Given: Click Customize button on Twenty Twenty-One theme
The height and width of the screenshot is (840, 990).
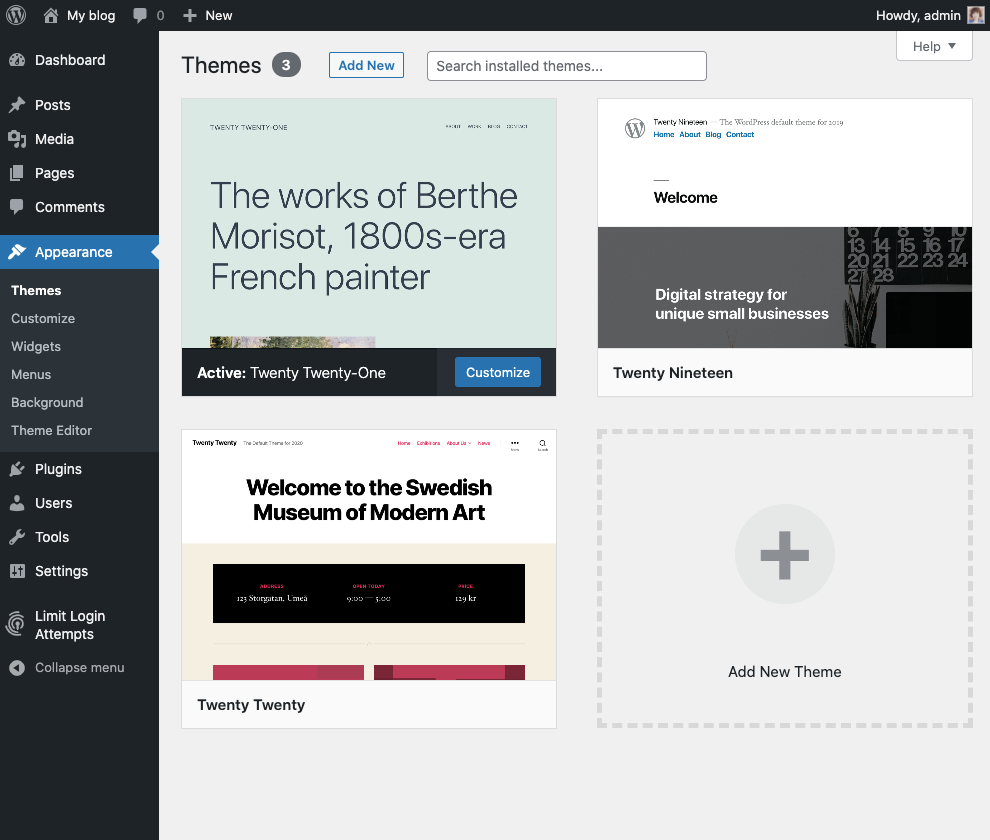Looking at the screenshot, I should 498,372.
